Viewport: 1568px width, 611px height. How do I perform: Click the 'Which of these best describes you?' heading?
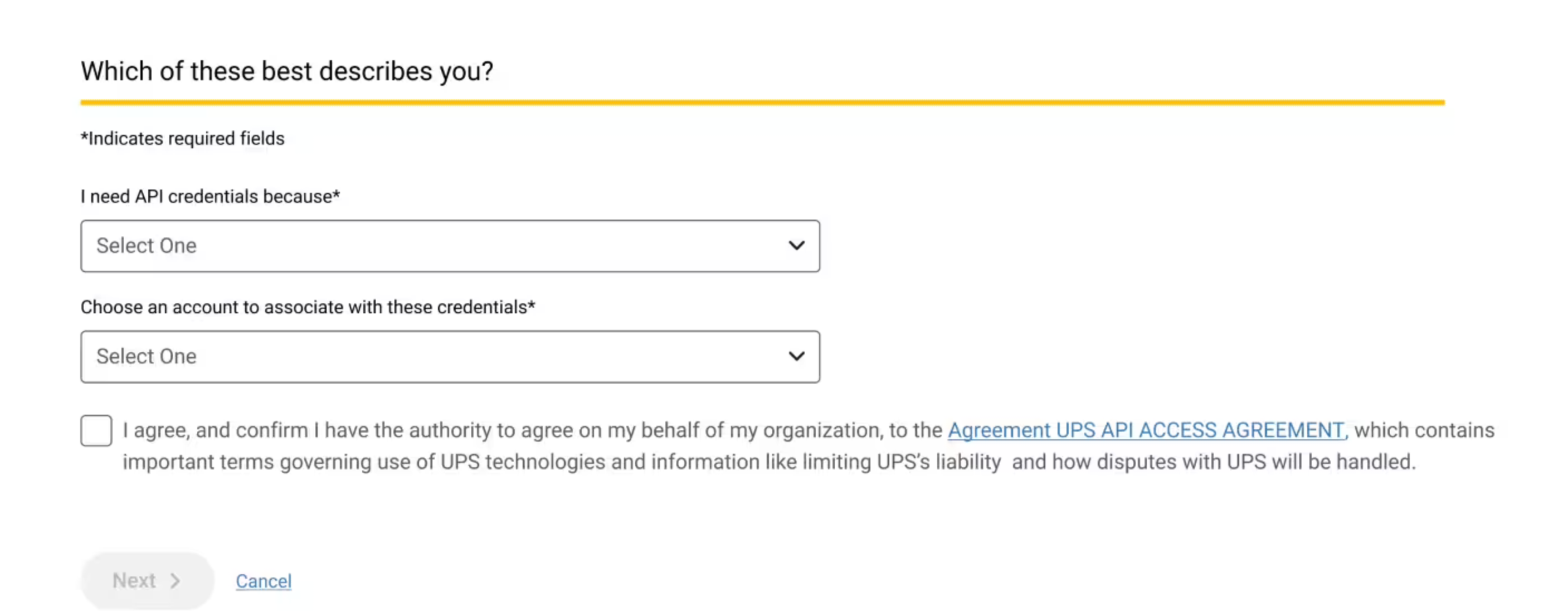[287, 71]
